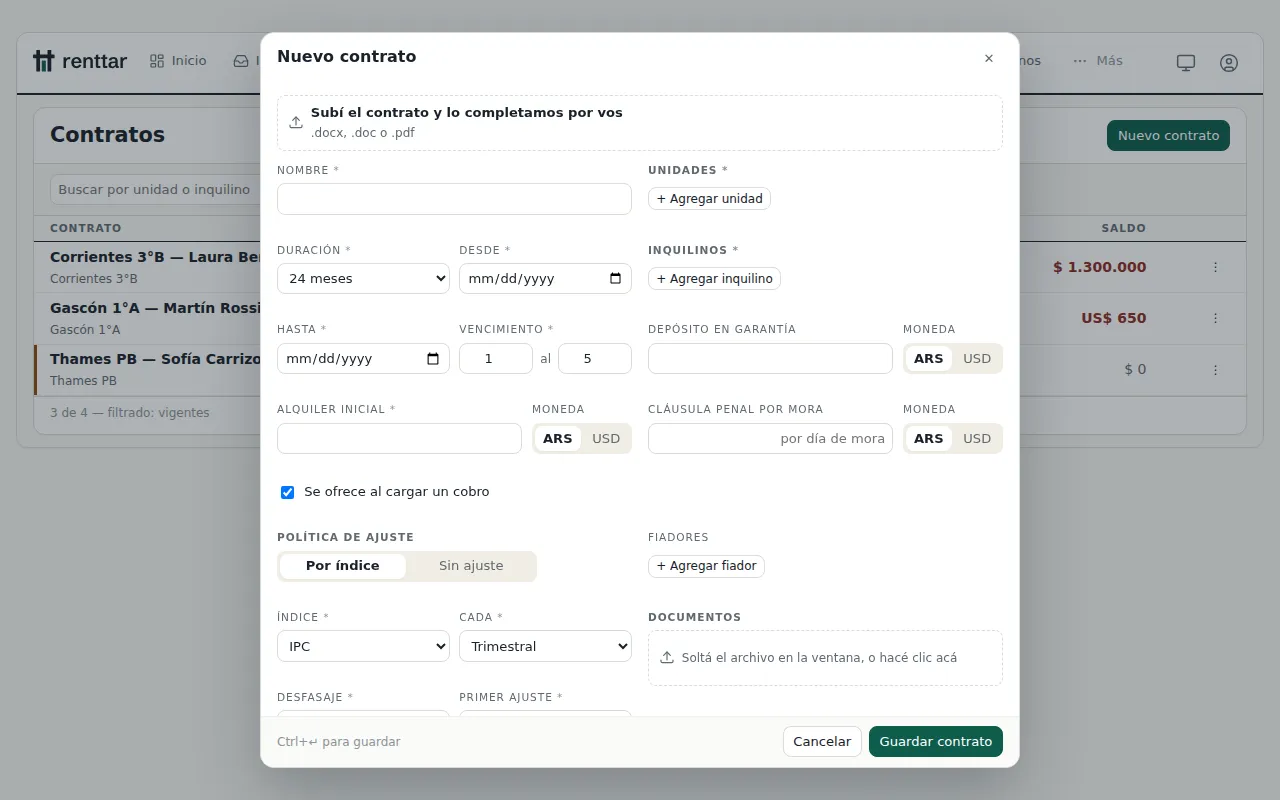Click the Guardar contrato button
This screenshot has width=1280, height=800.
(x=936, y=741)
